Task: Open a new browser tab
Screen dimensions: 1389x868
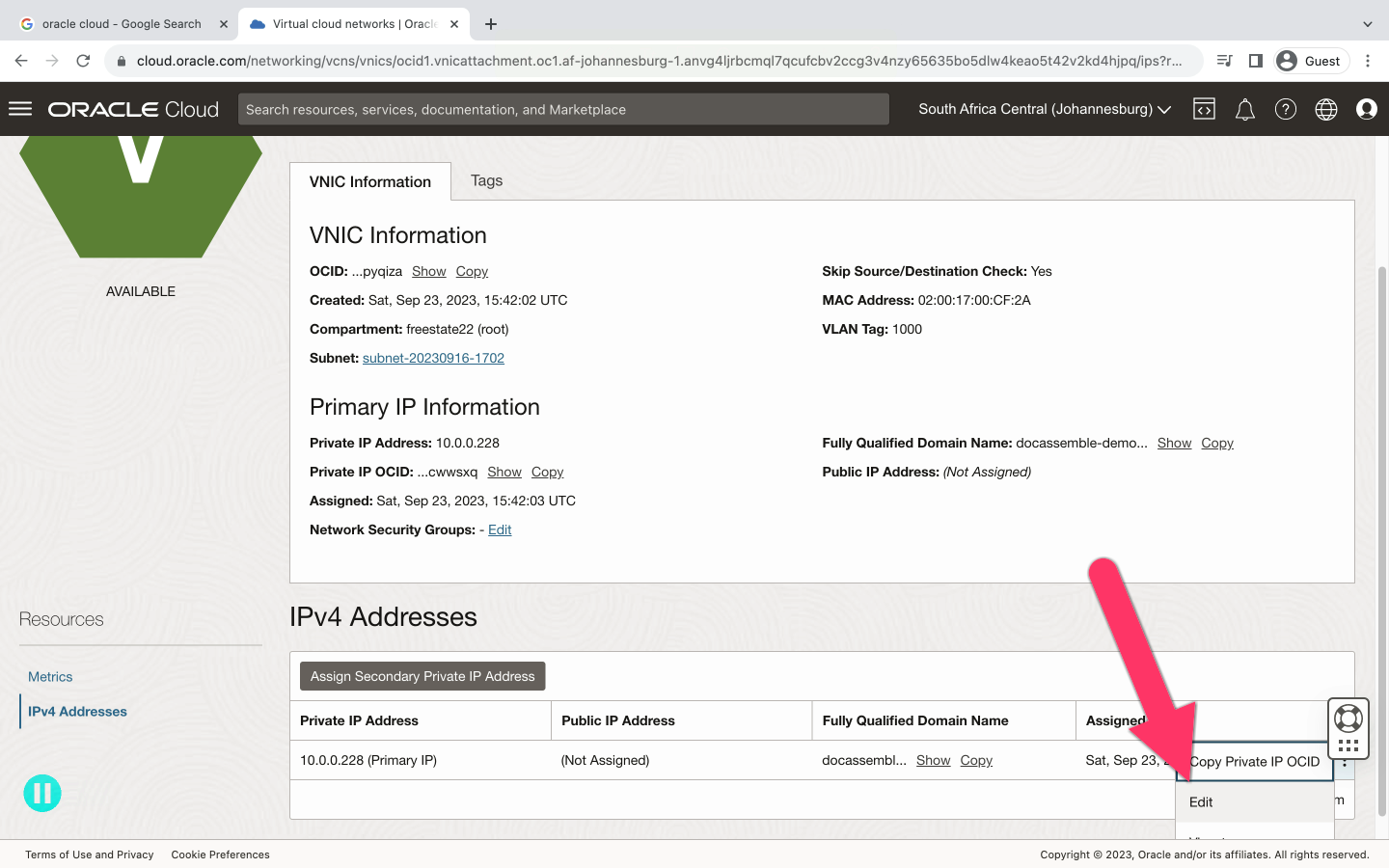Action: [491, 24]
